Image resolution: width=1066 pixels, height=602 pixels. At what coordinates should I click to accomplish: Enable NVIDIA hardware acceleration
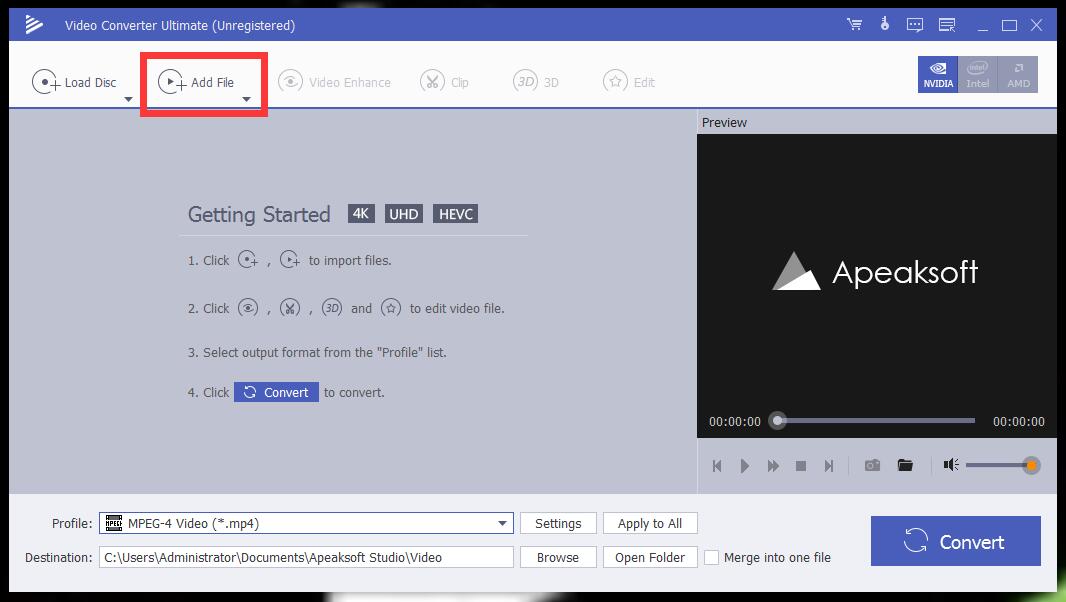point(937,74)
